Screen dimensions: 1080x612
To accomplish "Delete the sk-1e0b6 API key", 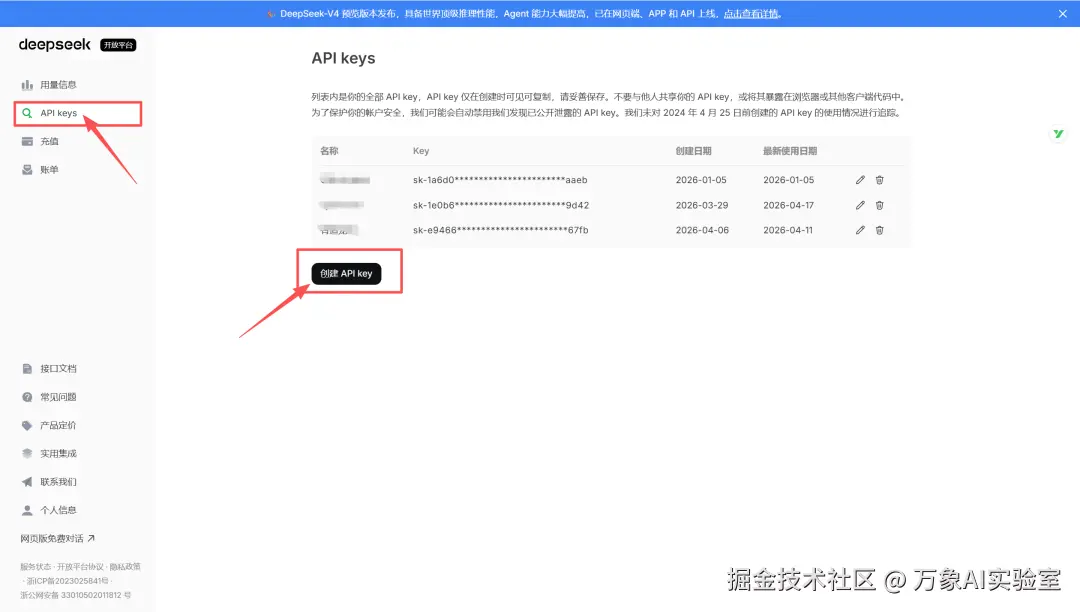I will point(879,205).
